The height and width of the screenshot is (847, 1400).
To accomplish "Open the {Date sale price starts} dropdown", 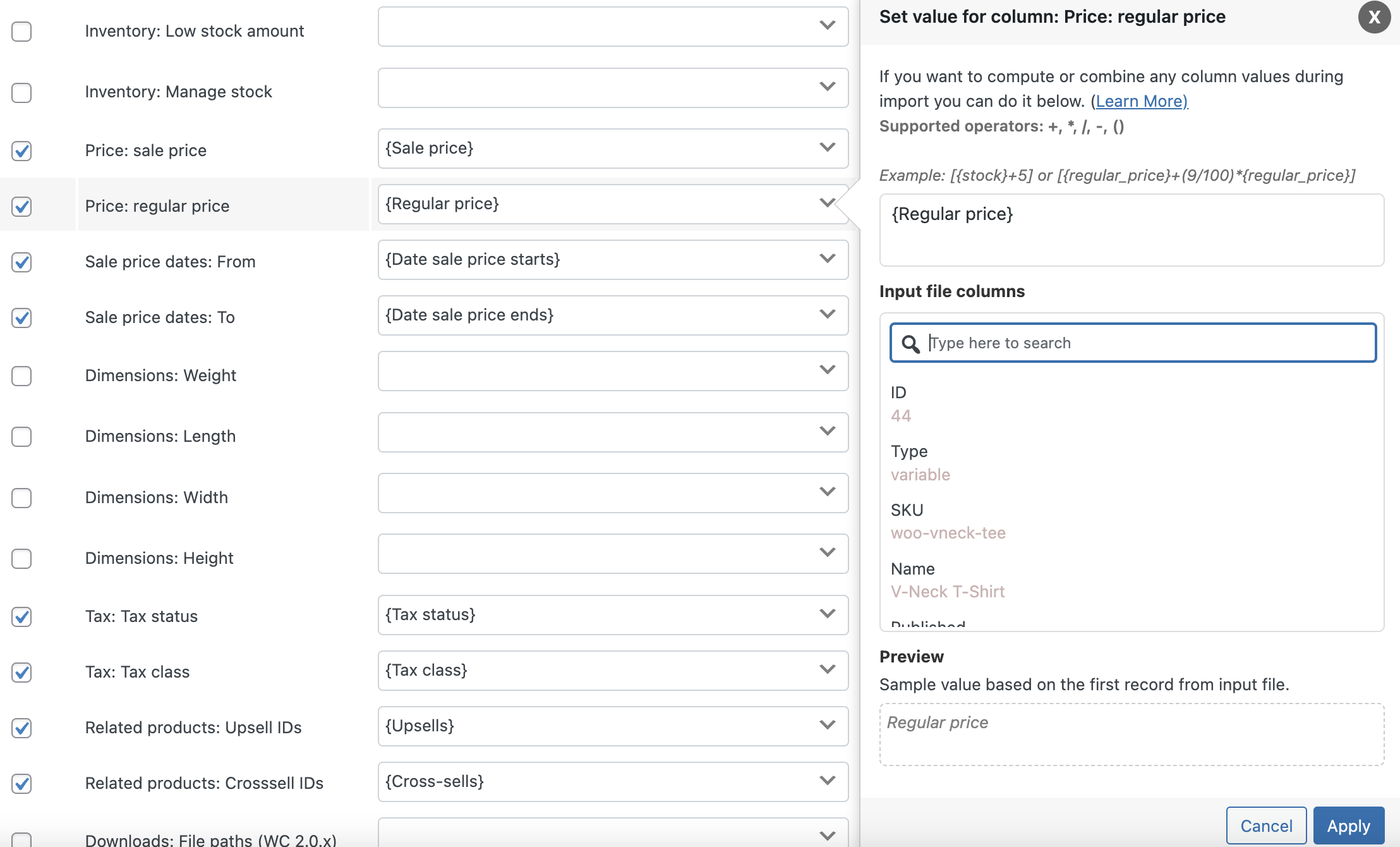I will [613, 260].
